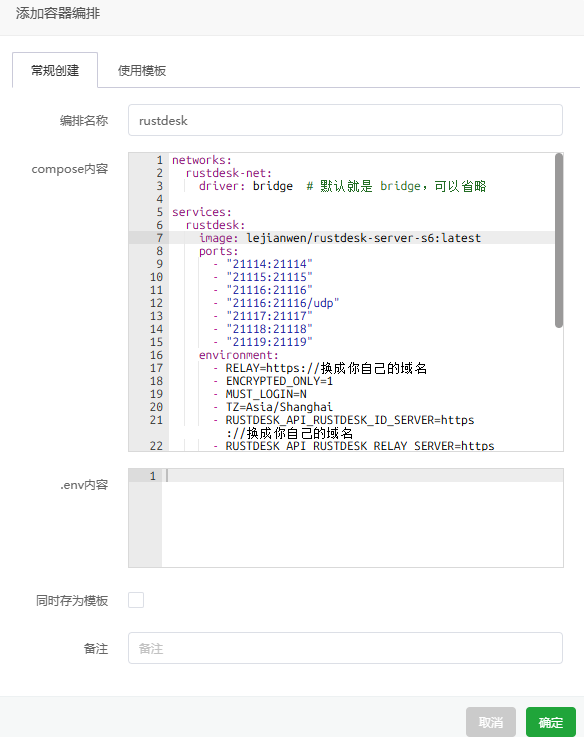Click line containing 'networks:'

coord(202,160)
